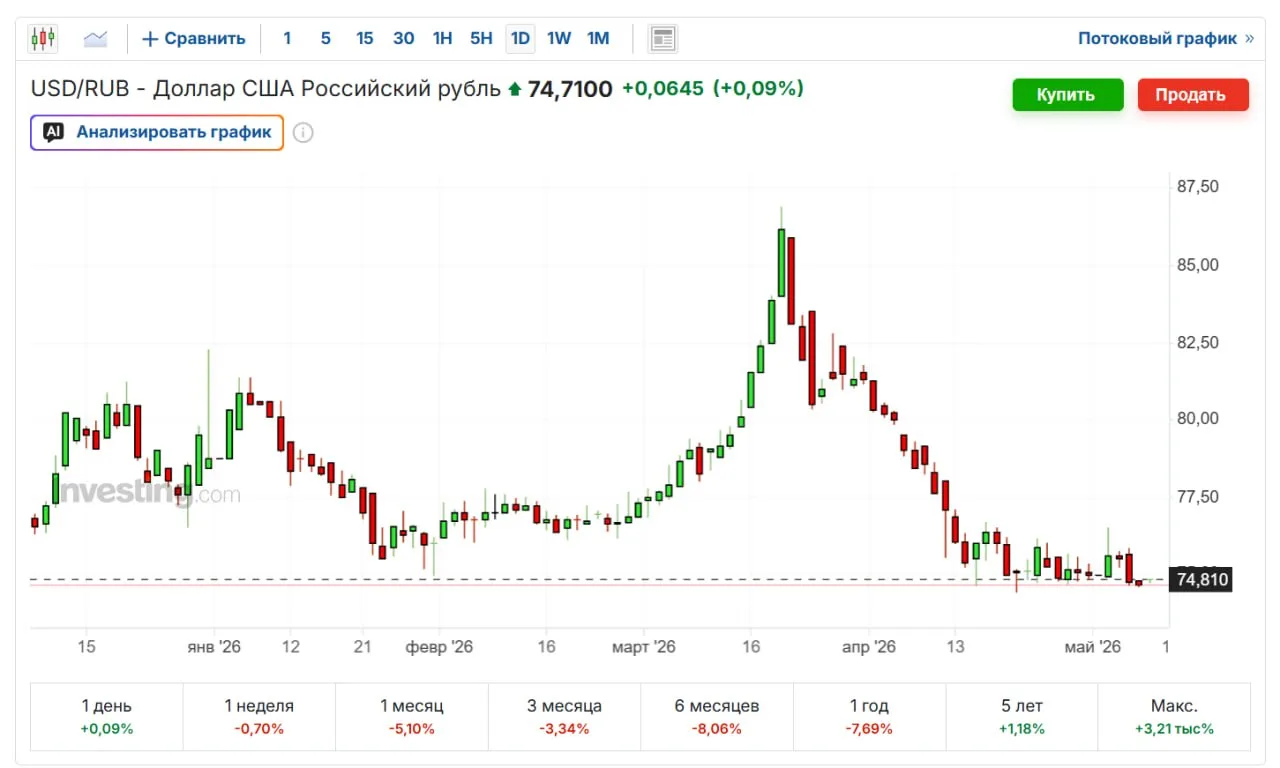The image size is (1280, 768).
Task: Switch to the area chart type icon
Action: 96,39
